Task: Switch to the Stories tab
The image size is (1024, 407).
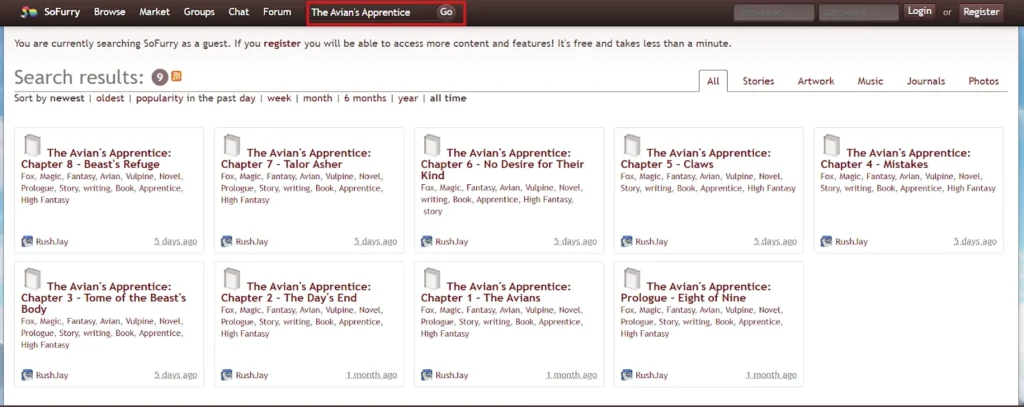Action: point(758,81)
